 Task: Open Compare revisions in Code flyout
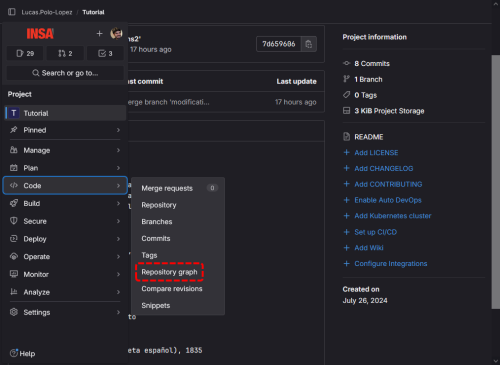[178, 289]
